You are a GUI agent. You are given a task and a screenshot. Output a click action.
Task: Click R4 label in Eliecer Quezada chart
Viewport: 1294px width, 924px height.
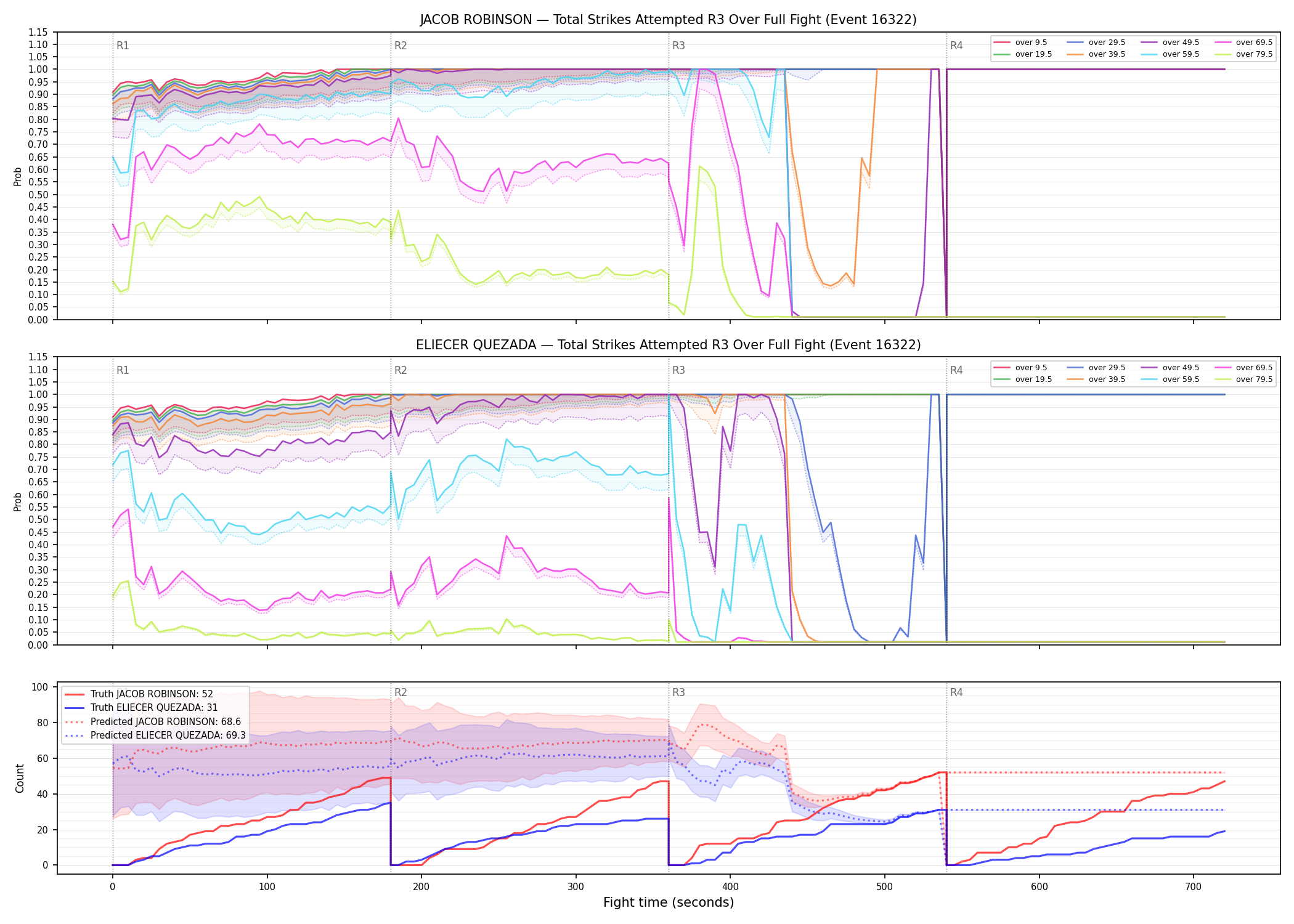click(x=956, y=370)
